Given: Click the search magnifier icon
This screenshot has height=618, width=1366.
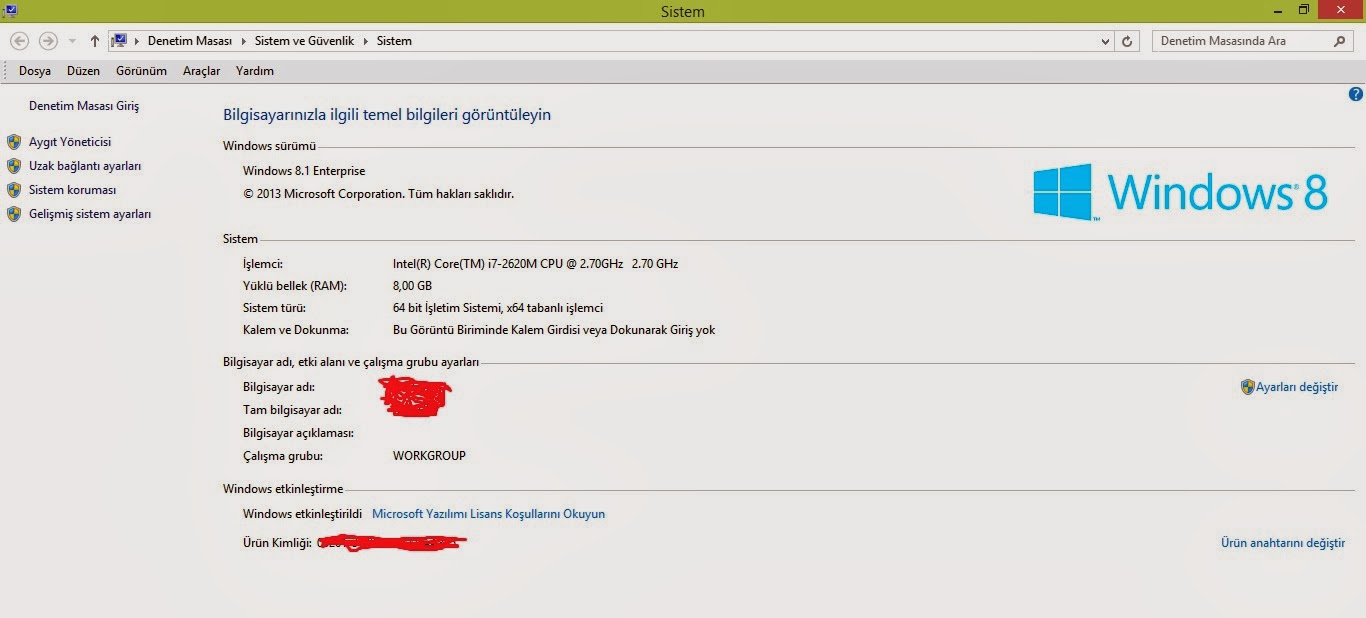Looking at the screenshot, I should pos(1341,42).
